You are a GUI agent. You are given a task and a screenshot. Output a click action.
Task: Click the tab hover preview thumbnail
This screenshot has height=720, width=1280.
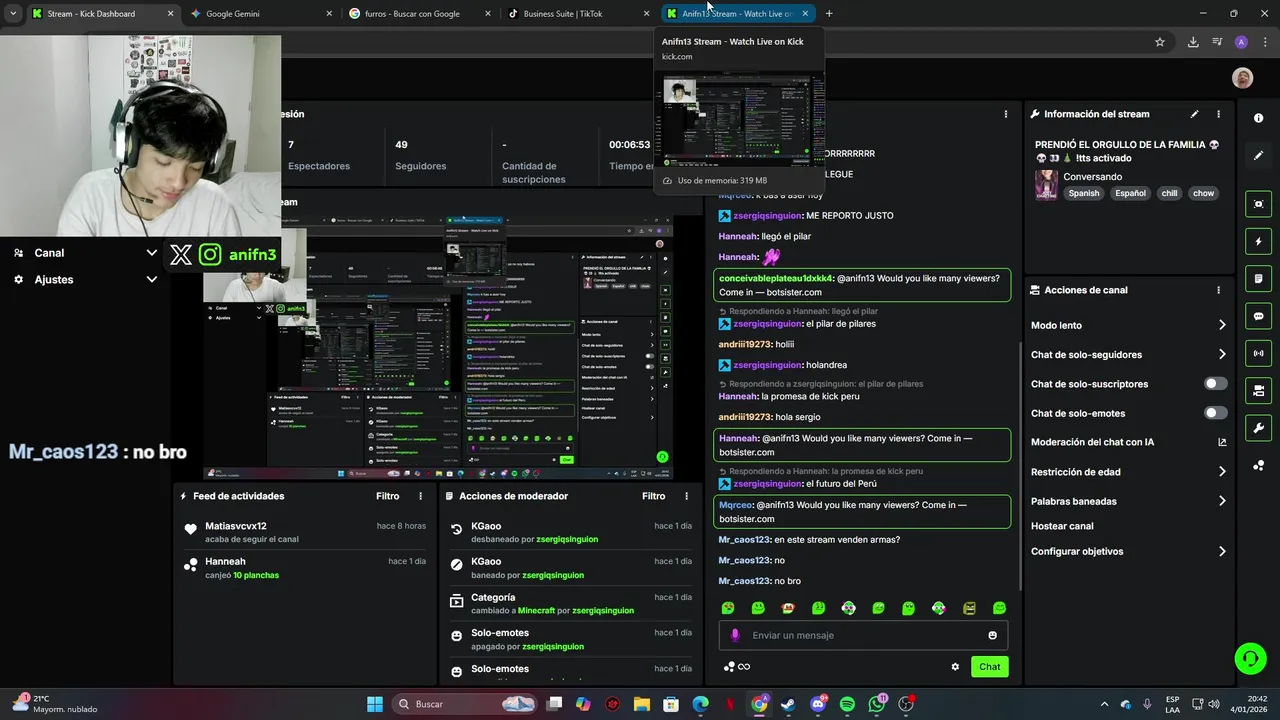[x=740, y=119]
